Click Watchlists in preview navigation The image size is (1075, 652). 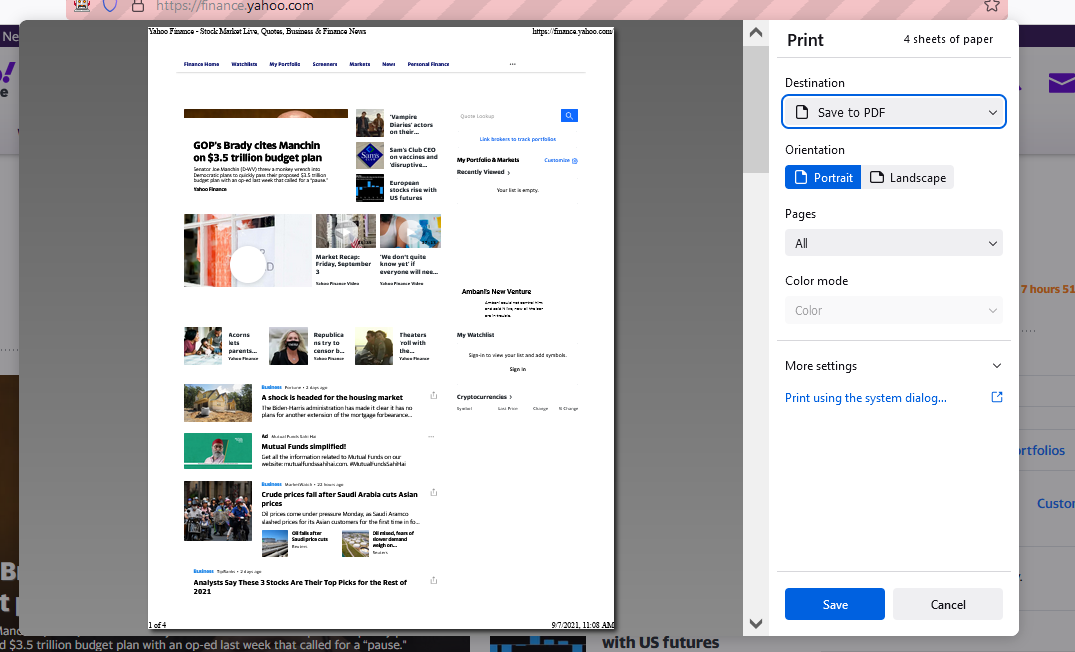244,64
